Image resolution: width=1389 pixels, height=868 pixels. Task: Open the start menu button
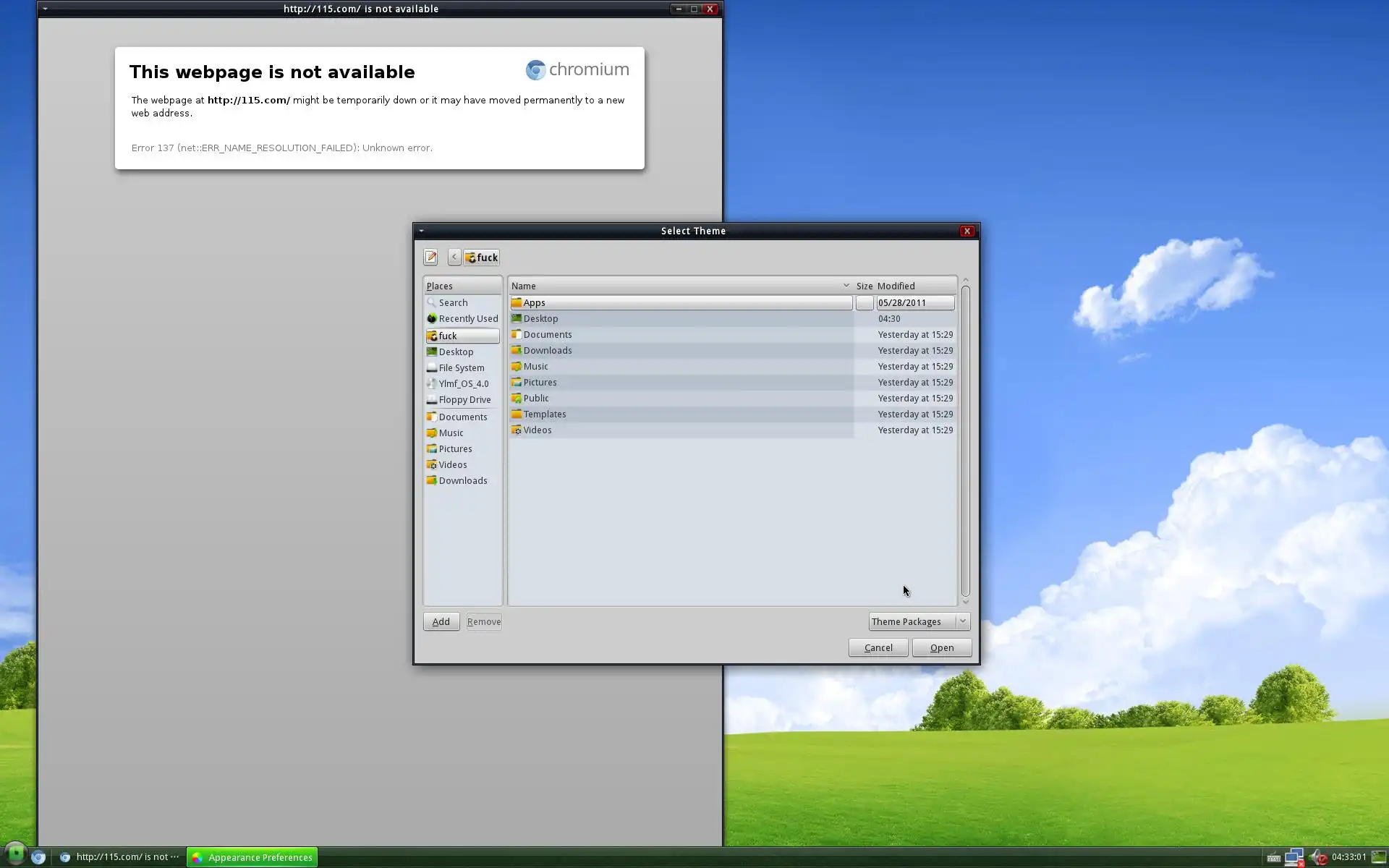click(15, 854)
